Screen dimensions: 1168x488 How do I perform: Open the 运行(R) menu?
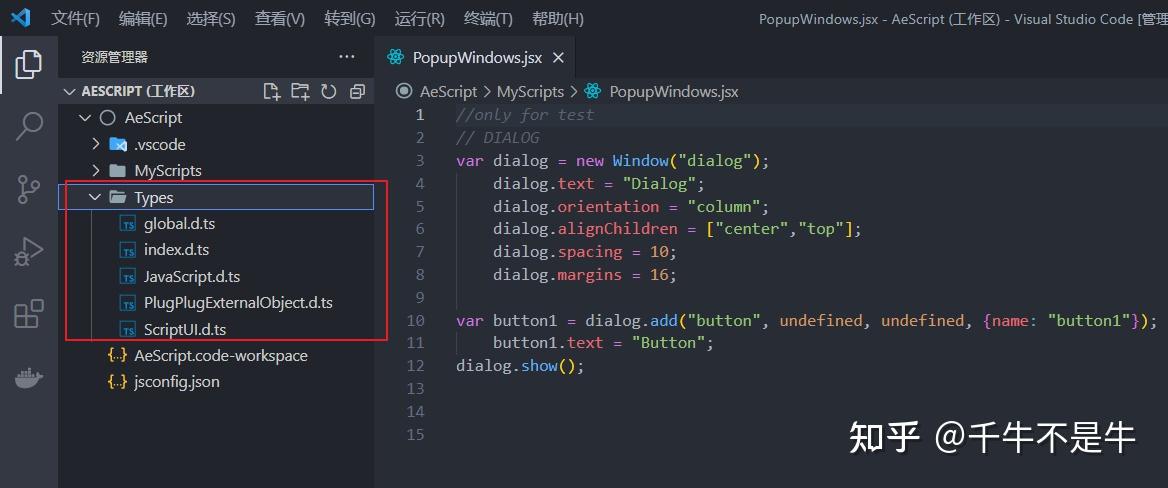[x=419, y=19]
